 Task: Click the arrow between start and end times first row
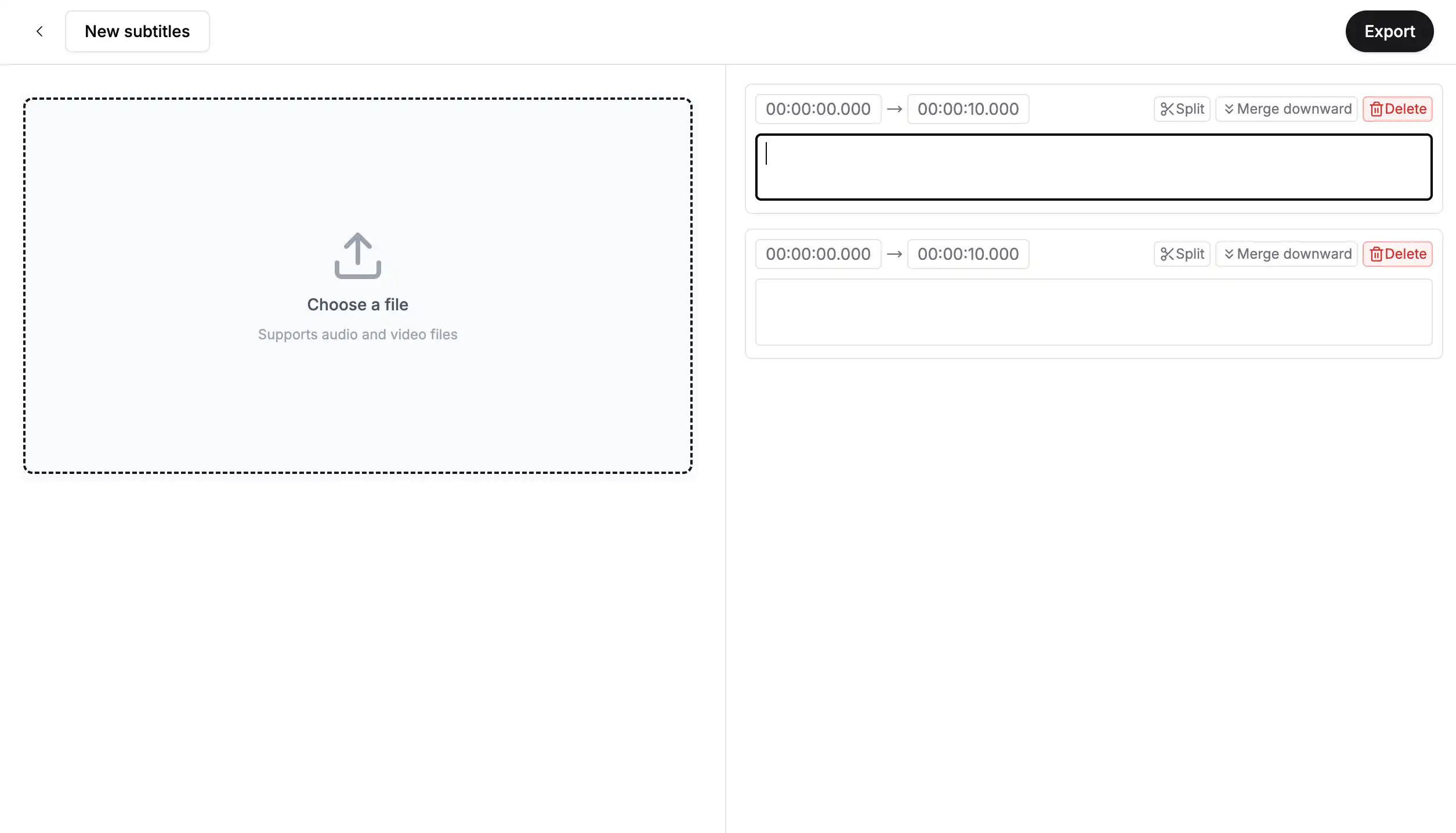893,109
